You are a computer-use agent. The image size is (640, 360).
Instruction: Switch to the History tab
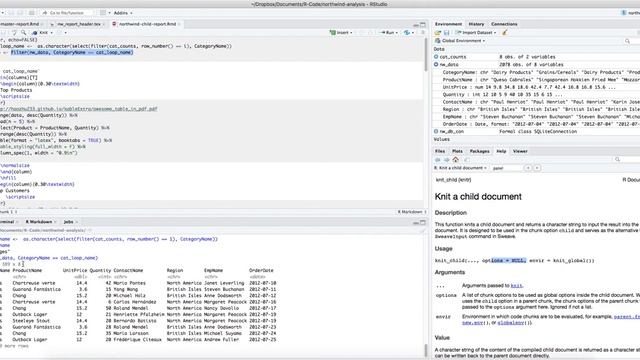click(476, 24)
